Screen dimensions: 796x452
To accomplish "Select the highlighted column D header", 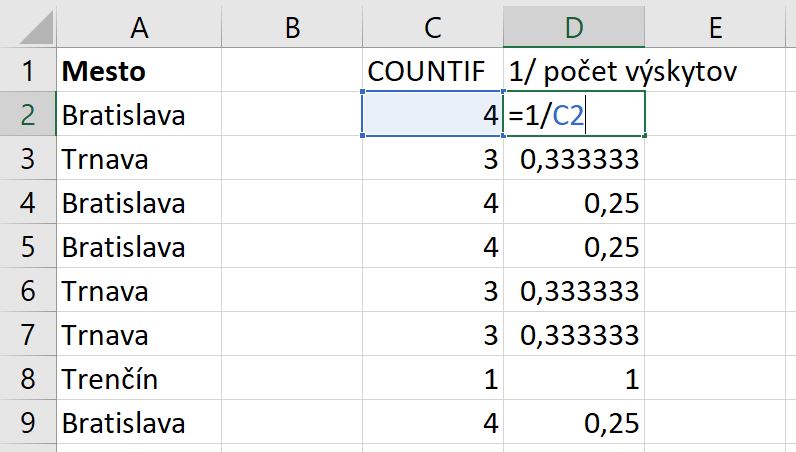I will 574,27.
